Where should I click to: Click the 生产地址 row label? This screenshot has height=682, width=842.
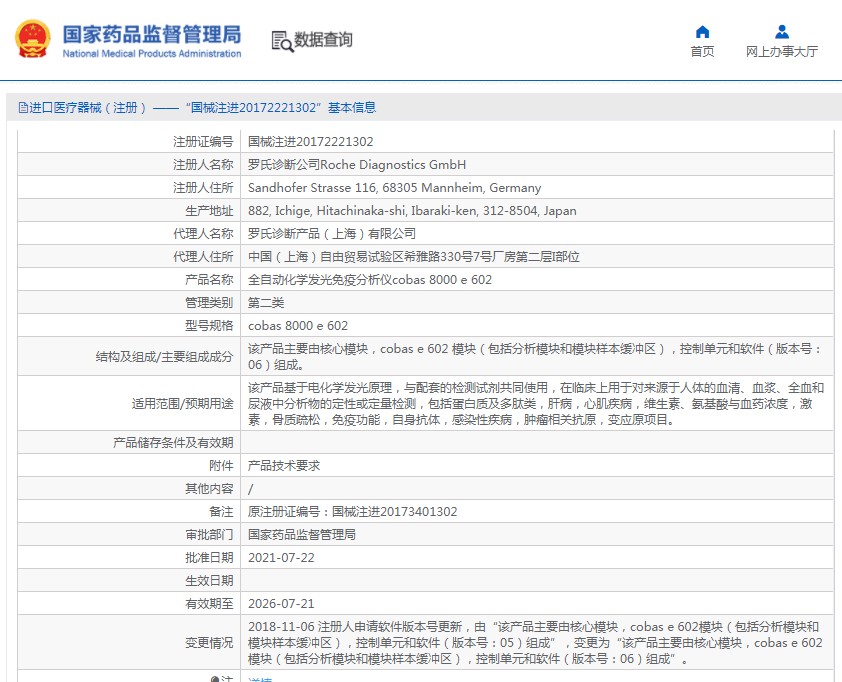pos(209,211)
